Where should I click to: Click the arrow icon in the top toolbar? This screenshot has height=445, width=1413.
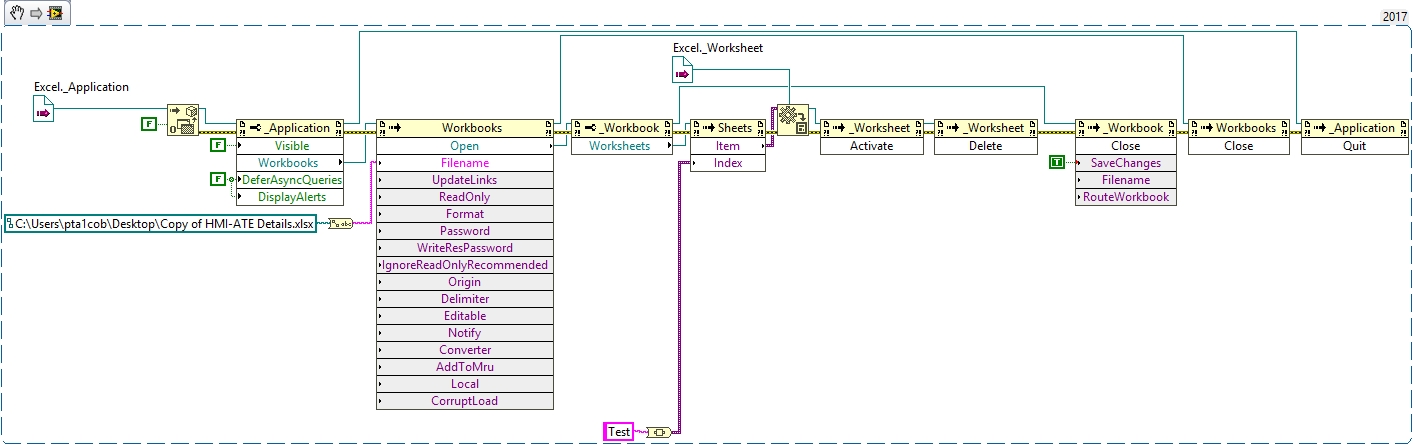(31, 14)
